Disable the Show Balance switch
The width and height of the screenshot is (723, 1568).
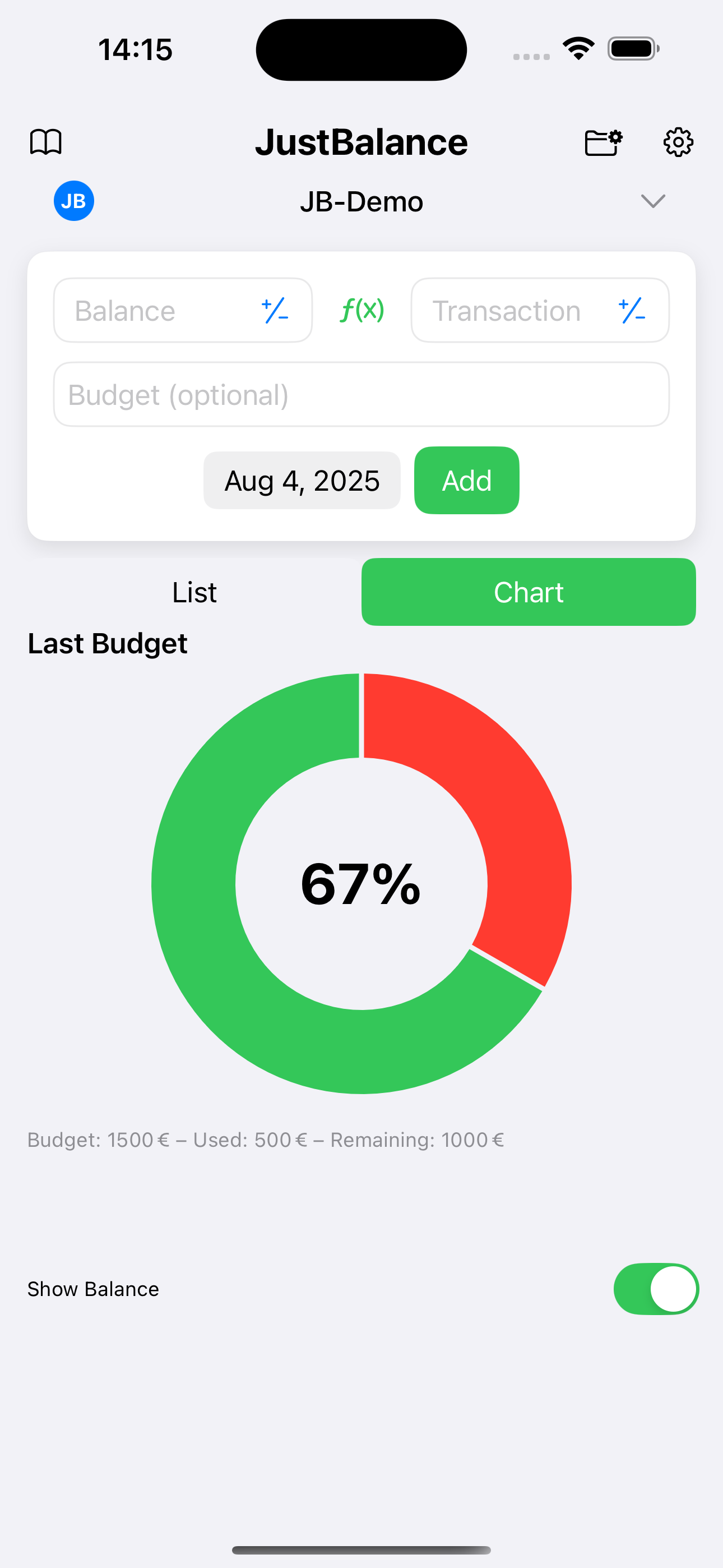(655, 1289)
